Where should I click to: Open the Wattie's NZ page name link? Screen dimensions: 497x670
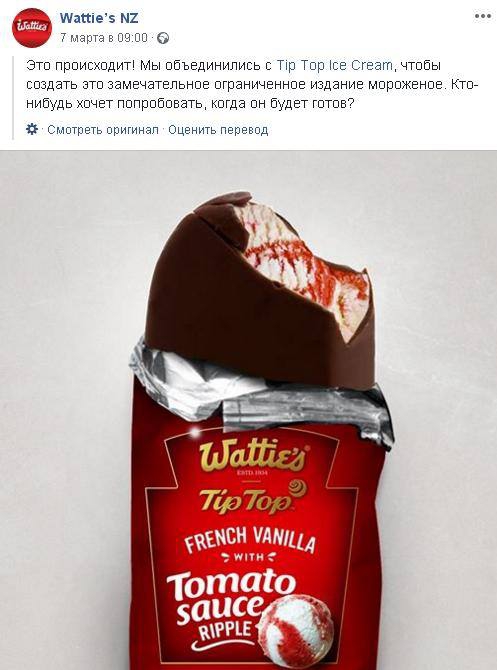[99, 18]
